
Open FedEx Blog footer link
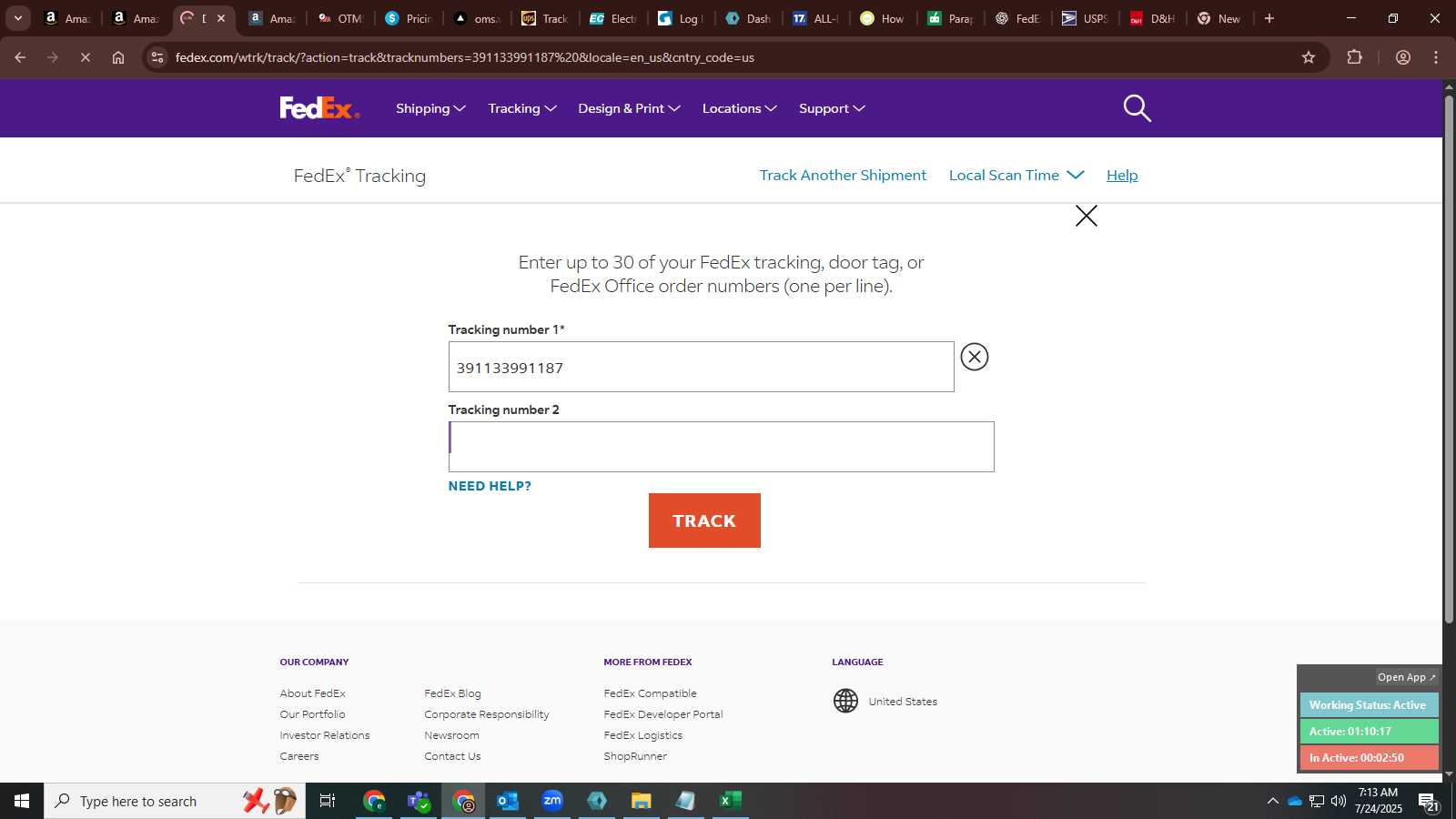pyautogui.click(x=452, y=693)
